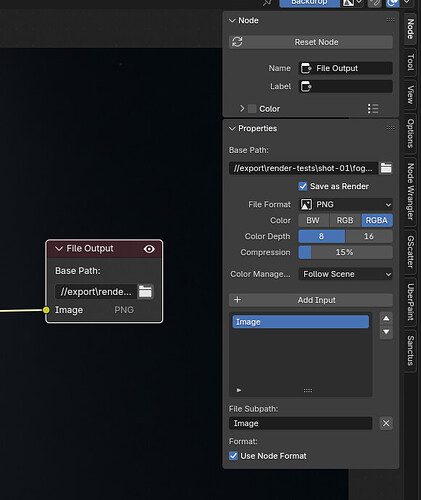This screenshot has width=421, height=500.
Task: Move input up with the up arrow
Action: pos(386,318)
